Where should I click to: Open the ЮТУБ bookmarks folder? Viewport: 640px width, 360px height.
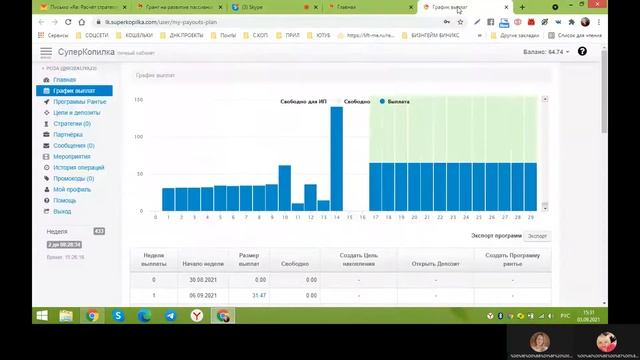coord(319,36)
